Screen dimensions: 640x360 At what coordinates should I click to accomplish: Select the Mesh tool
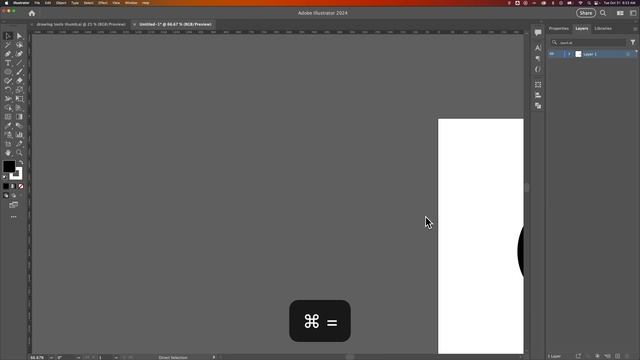pos(8,117)
